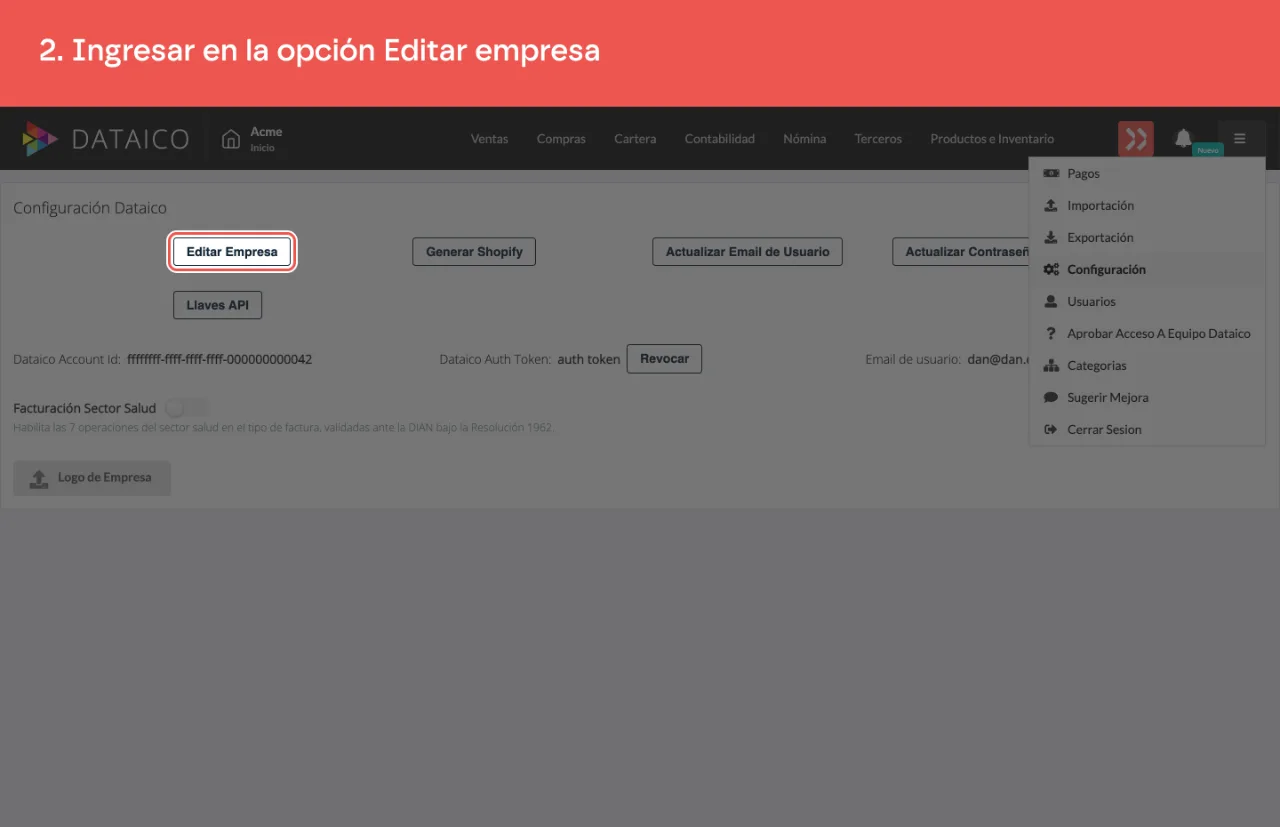Click the Configuración gears icon
This screenshot has width=1280, height=827.
pos(1051,269)
